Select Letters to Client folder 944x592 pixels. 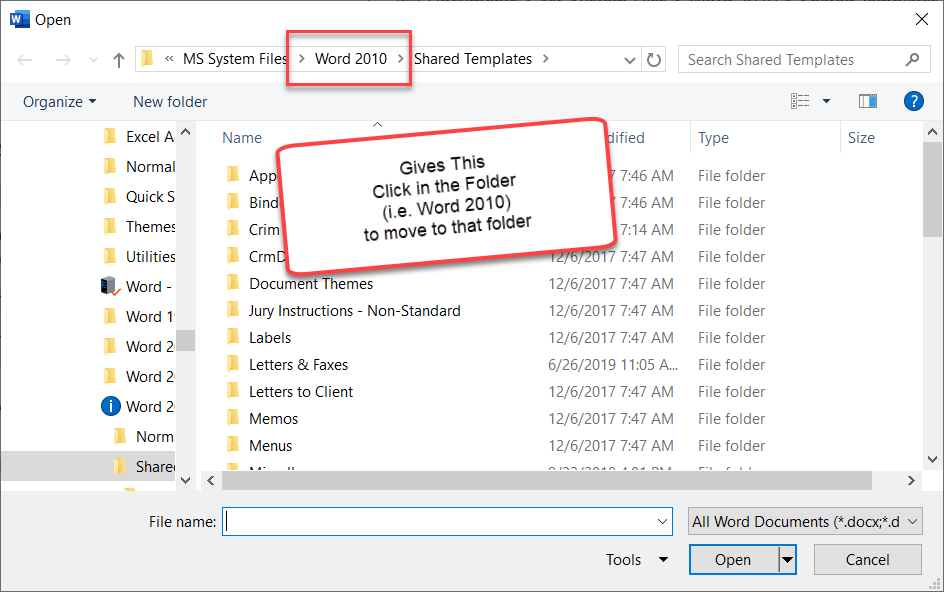[x=300, y=392]
